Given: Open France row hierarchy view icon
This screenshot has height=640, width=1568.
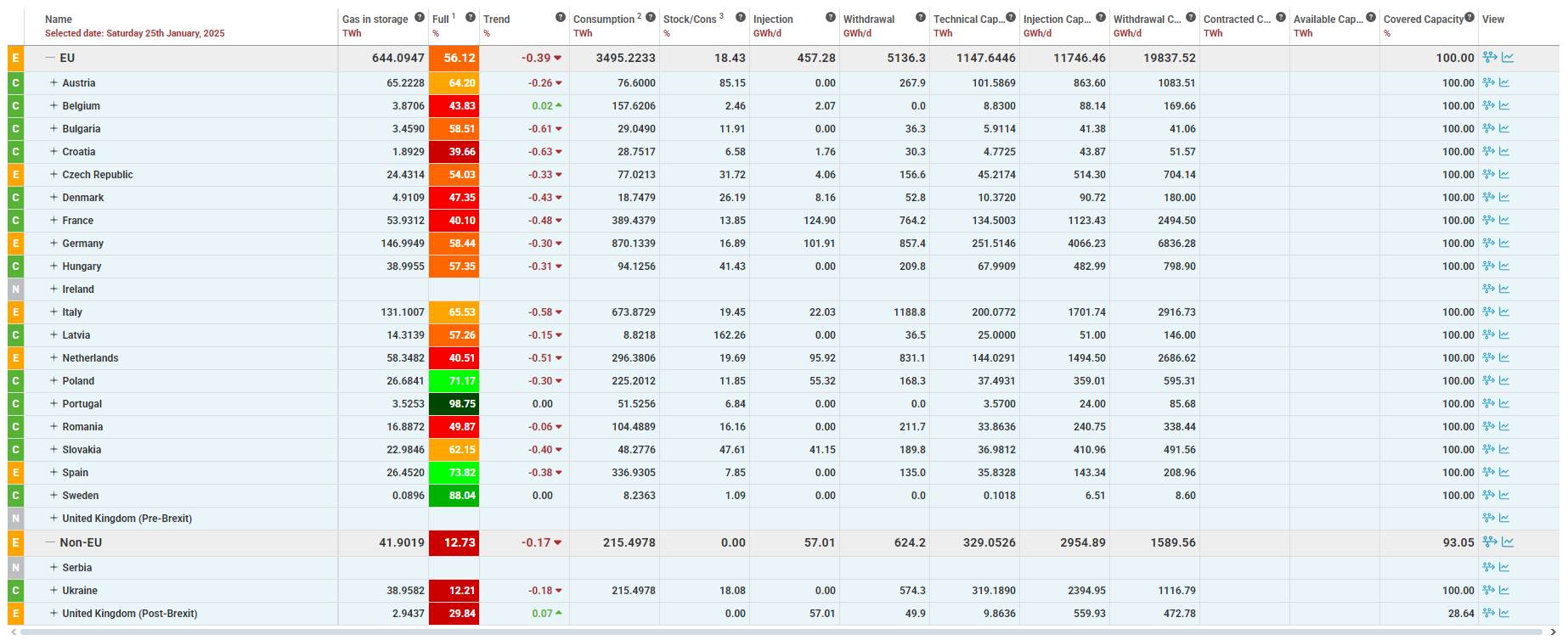Looking at the screenshot, I should [1488, 221].
